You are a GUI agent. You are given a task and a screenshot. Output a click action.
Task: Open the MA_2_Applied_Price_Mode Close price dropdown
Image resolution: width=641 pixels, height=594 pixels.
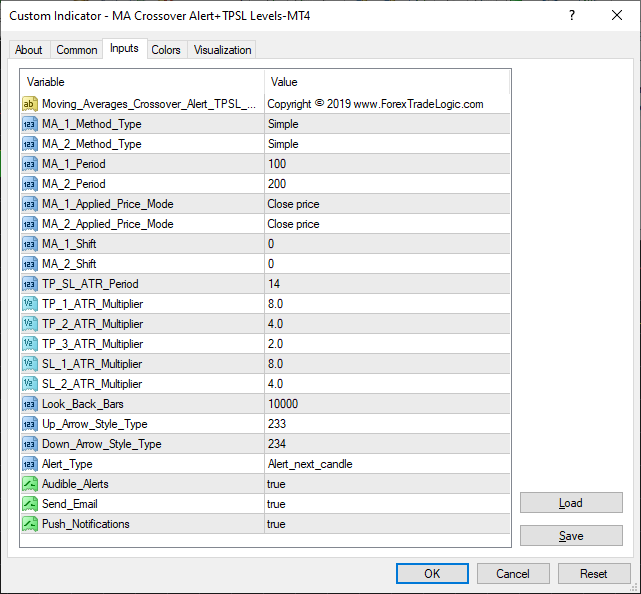coord(386,224)
